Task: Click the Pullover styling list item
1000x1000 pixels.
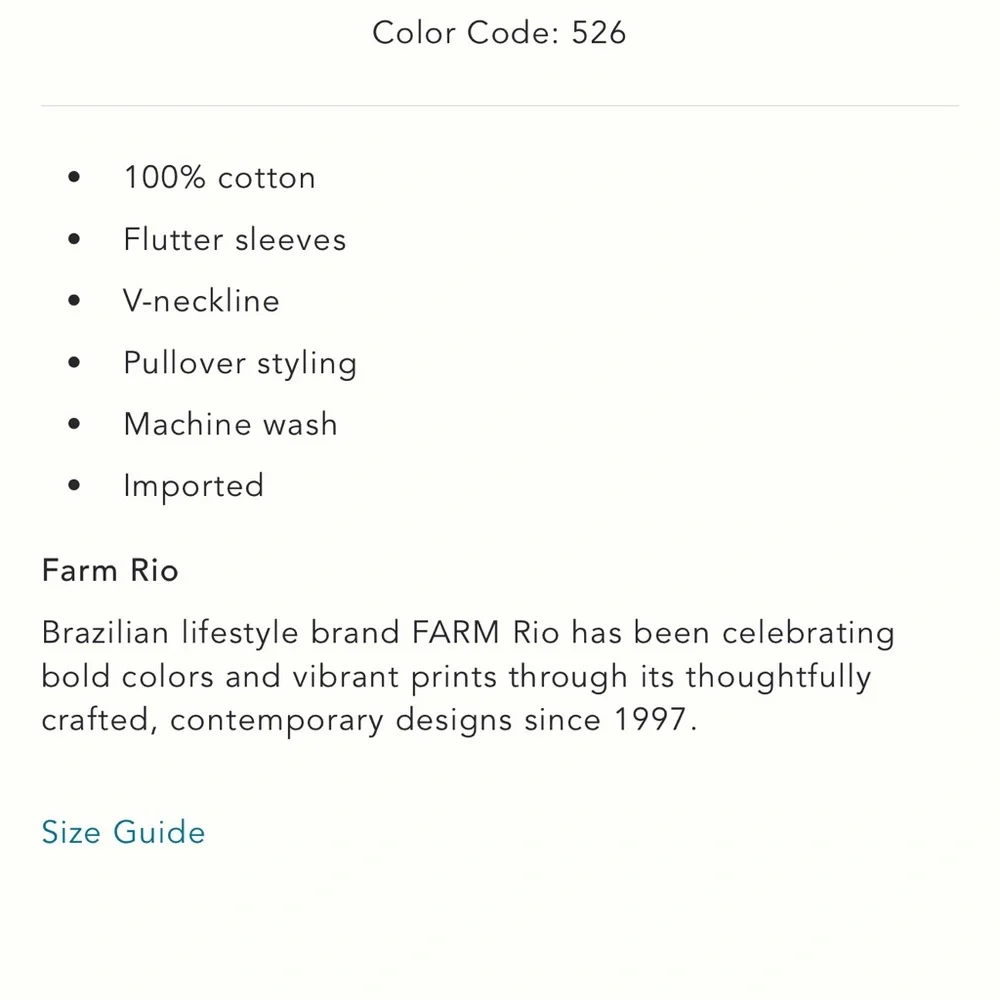Action: (239, 363)
